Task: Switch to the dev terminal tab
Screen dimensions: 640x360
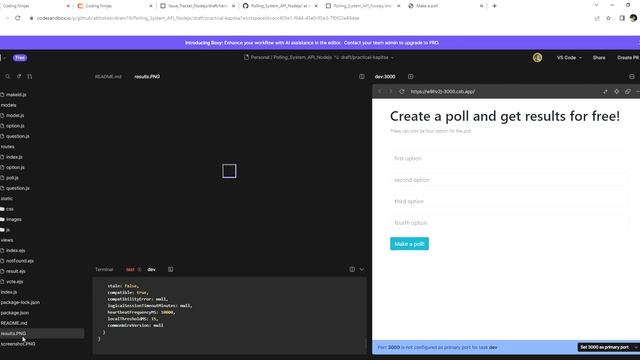Action: [x=151, y=269]
